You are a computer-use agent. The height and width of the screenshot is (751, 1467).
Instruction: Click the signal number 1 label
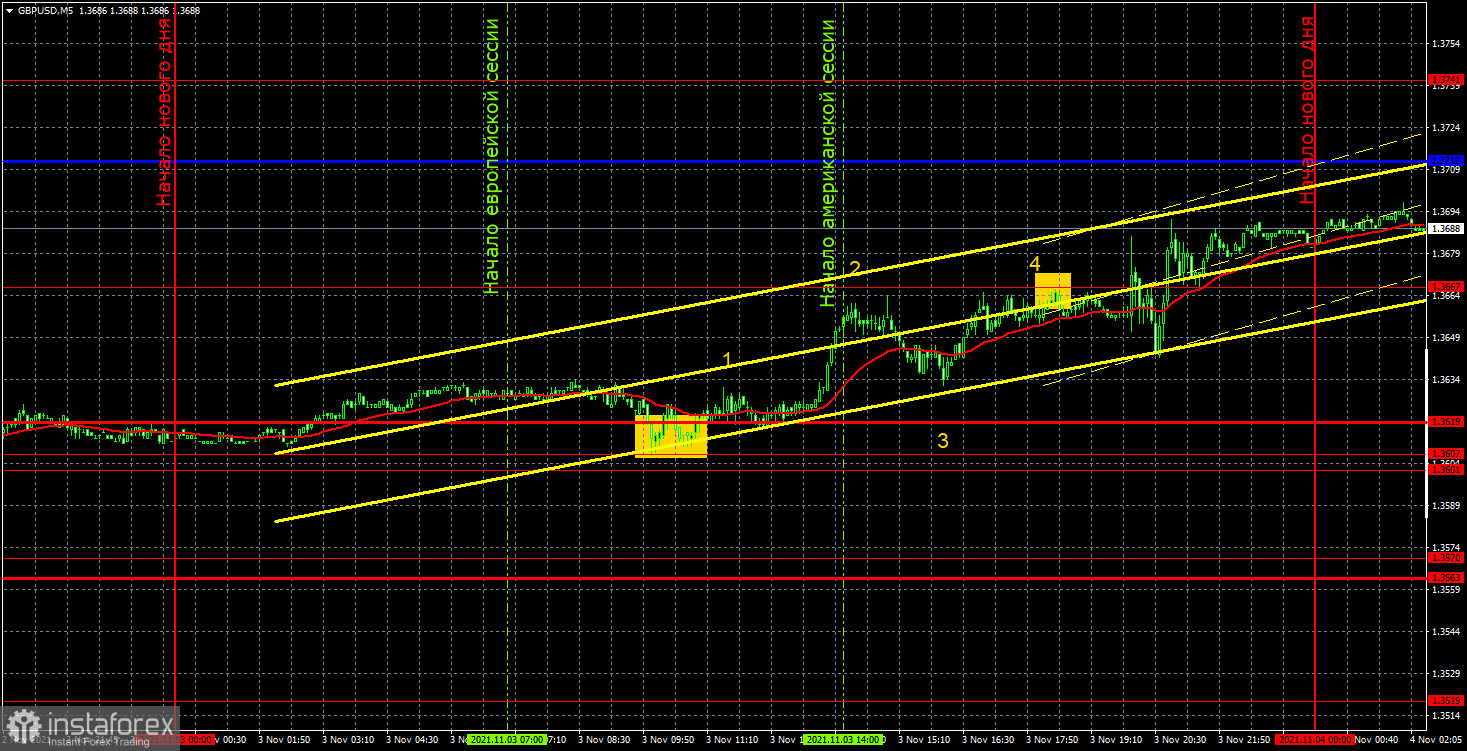click(x=728, y=359)
